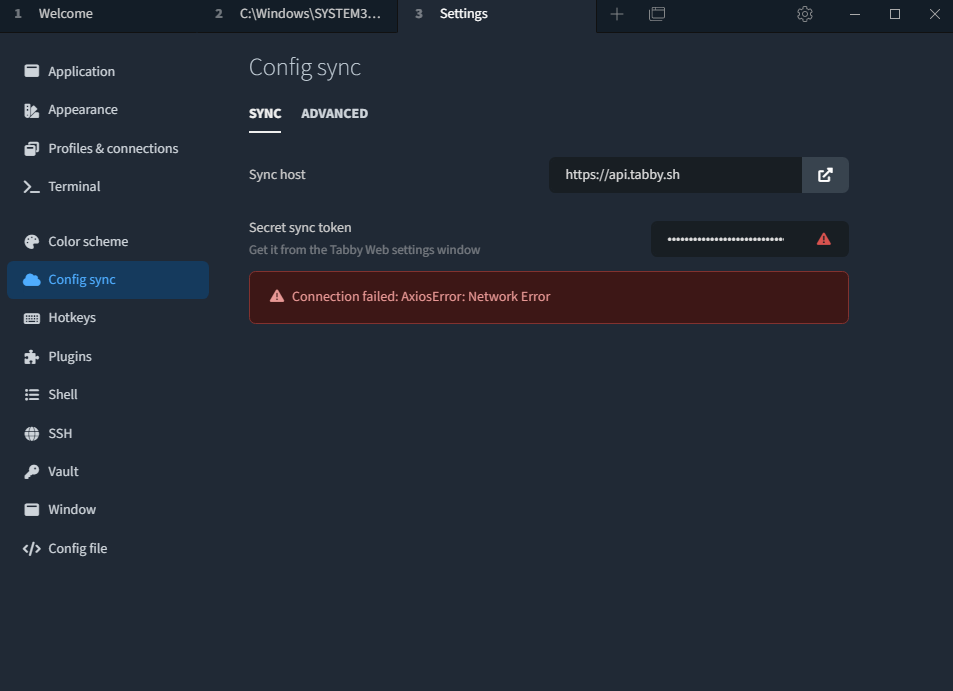Image resolution: width=953 pixels, height=691 pixels.
Task: Switch to the Welcome tab
Action: (x=100, y=14)
